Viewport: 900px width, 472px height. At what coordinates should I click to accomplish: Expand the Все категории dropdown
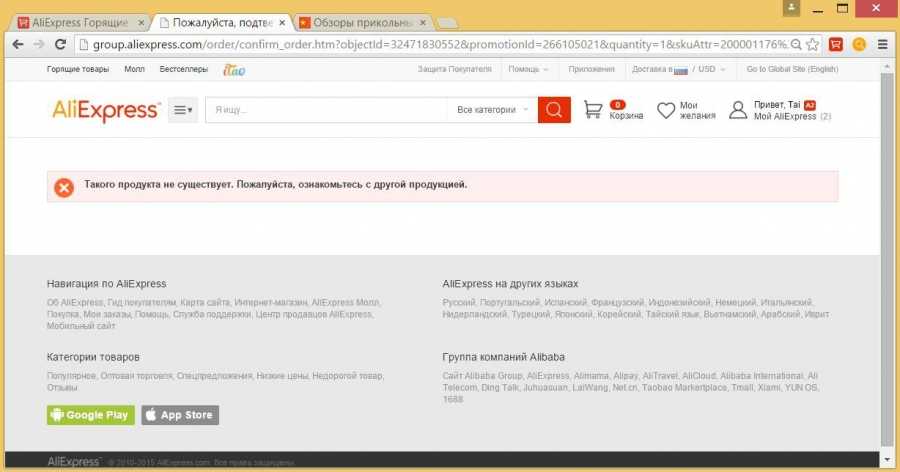click(493, 110)
